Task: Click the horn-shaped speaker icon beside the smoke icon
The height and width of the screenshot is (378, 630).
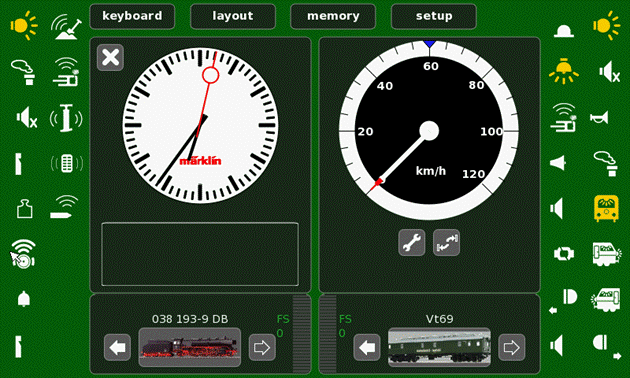Action: coord(558,163)
